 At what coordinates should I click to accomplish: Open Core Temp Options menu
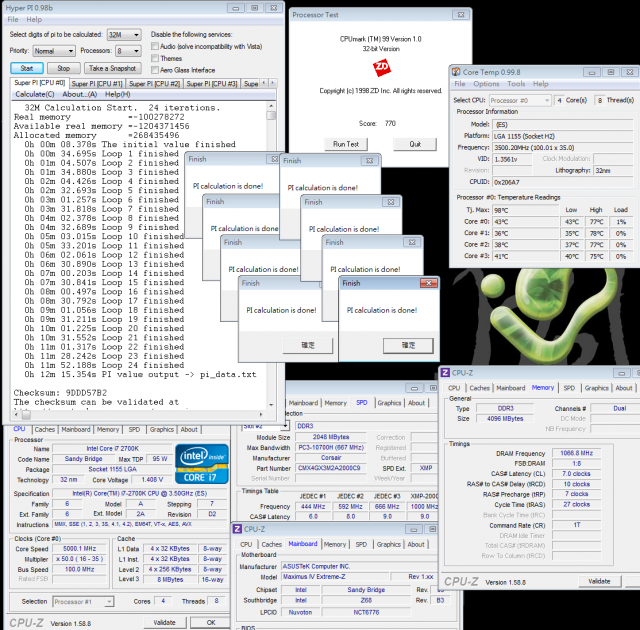[x=486, y=84]
